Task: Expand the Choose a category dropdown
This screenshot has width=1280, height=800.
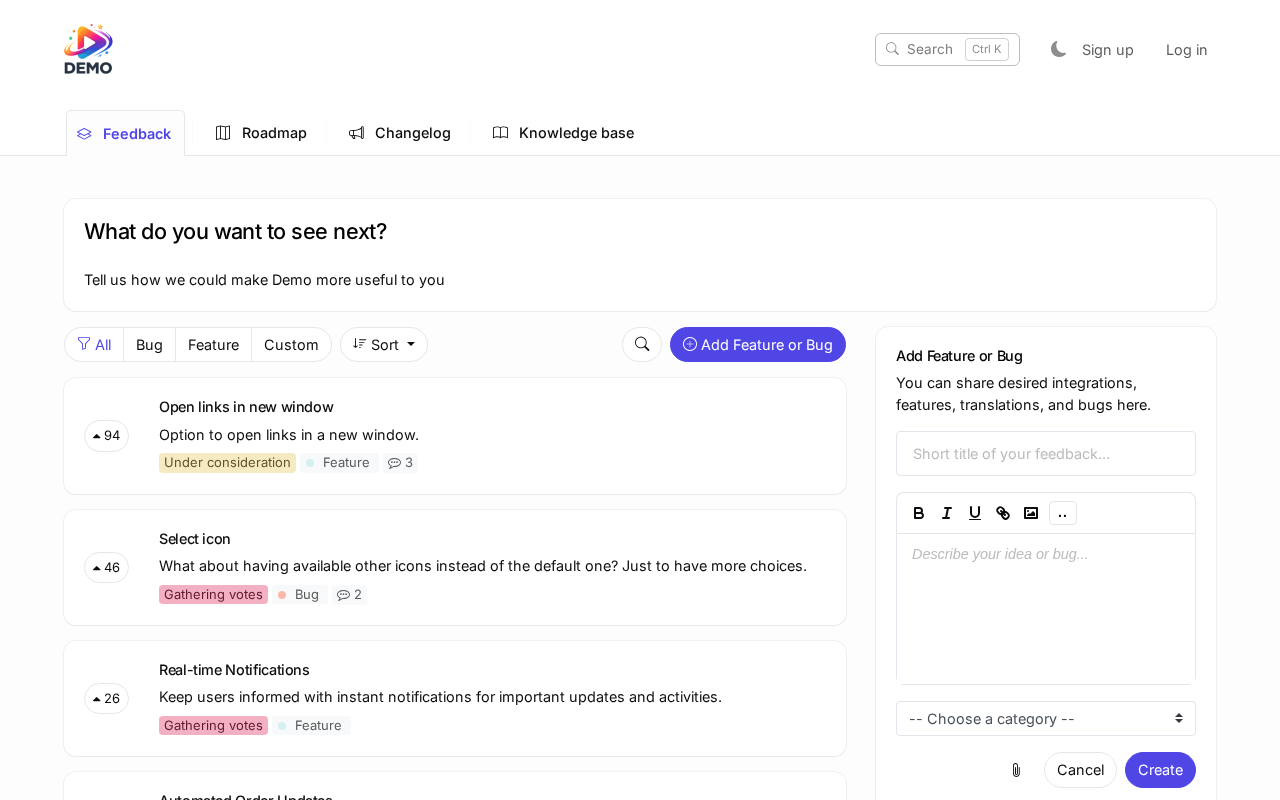Action: click(x=1045, y=718)
